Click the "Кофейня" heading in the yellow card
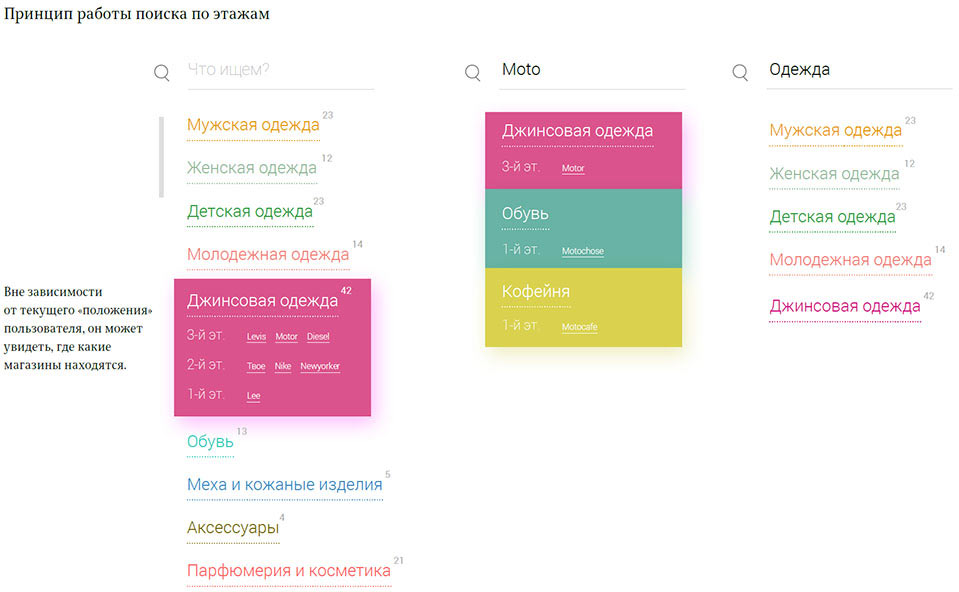959x592 pixels. pyautogui.click(x=536, y=292)
